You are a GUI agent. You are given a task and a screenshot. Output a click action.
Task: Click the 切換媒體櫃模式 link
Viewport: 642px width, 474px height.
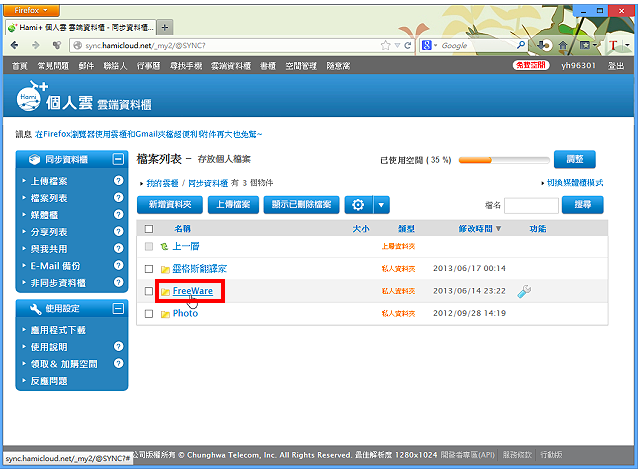(575, 183)
